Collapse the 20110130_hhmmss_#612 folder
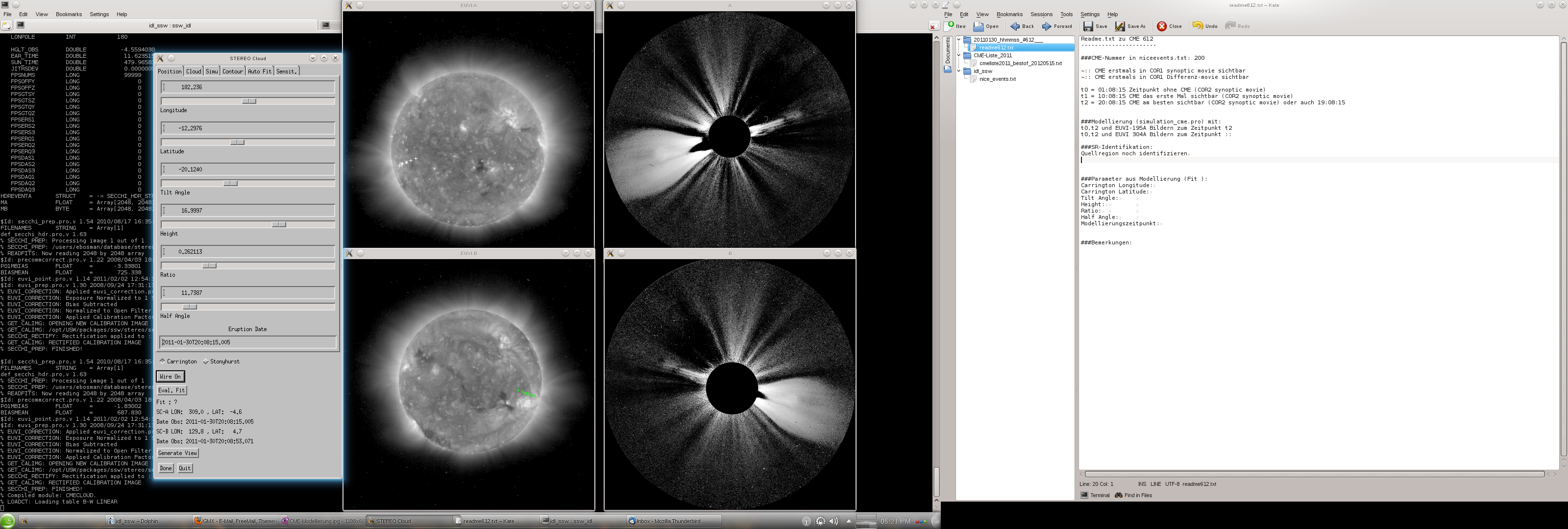The height and width of the screenshot is (529, 1568). click(x=959, y=40)
